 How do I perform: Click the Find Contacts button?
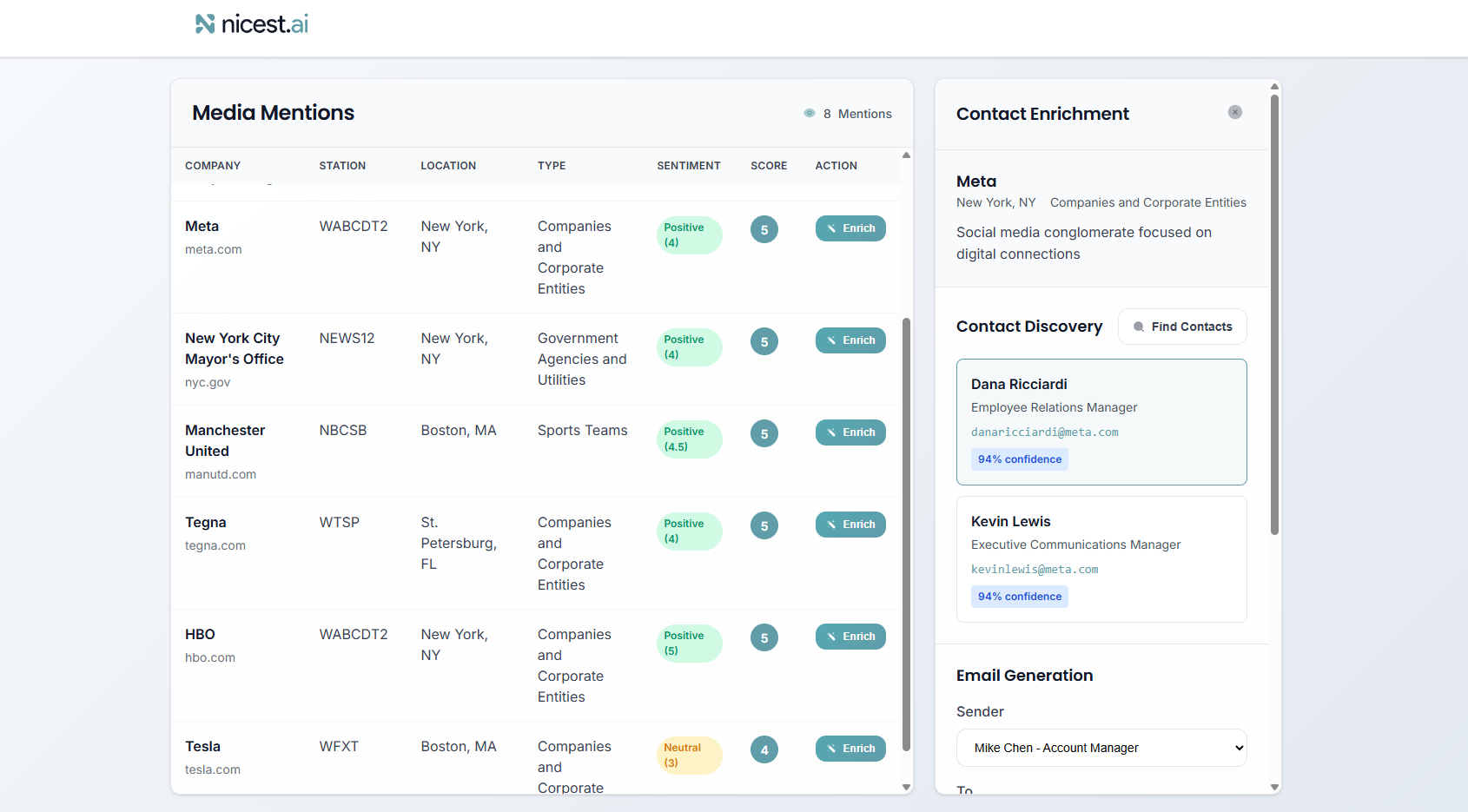coord(1182,327)
